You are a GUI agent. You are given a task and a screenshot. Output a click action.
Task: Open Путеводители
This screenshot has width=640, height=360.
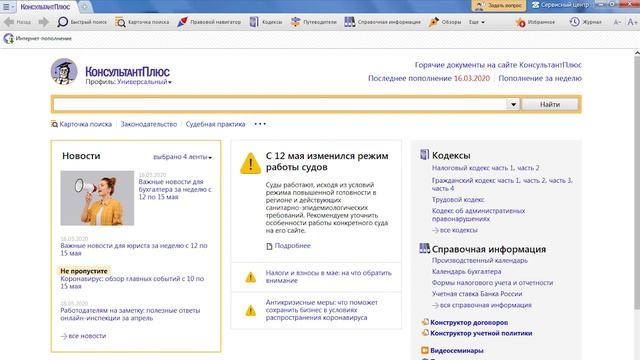313,22
